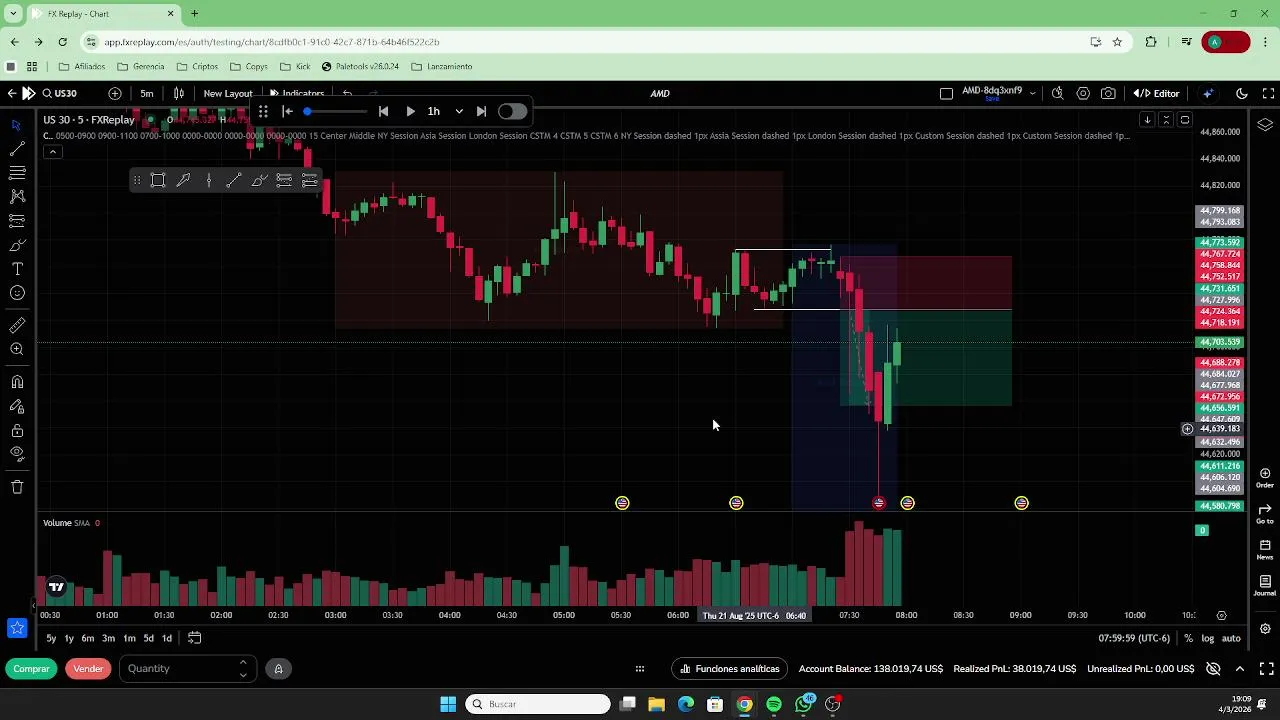This screenshot has width=1280, height=720.
Task: Toggle auto scale
Action: tap(1231, 638)
